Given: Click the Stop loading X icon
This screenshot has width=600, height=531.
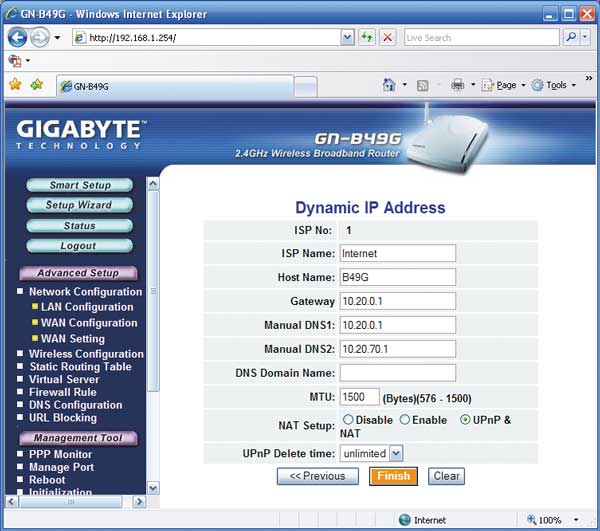Looking at the screenshot, I should coord(387,37).
